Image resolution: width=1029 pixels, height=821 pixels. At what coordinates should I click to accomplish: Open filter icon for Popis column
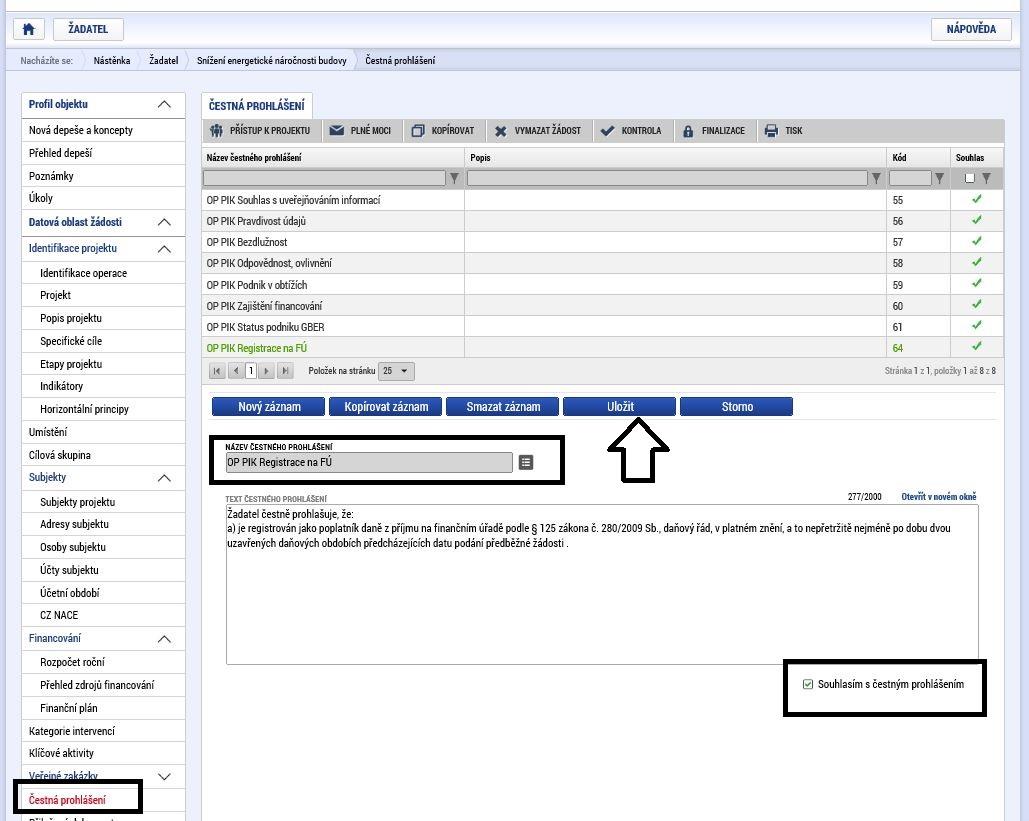875,178
